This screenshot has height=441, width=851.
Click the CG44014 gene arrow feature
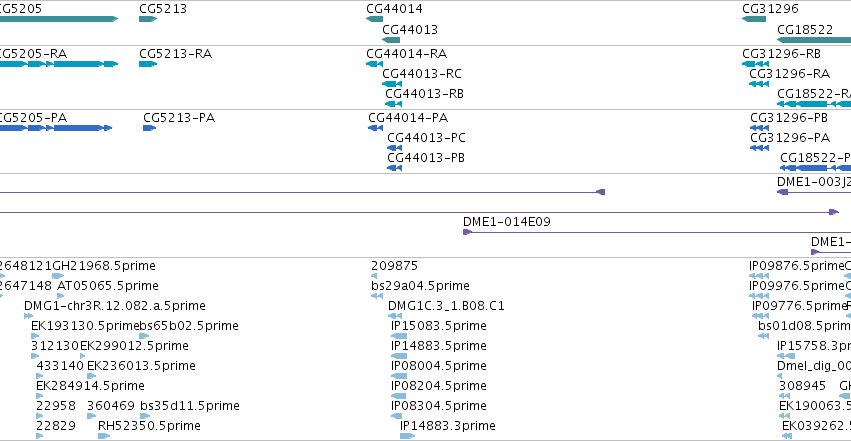click(x=374, y=19)
